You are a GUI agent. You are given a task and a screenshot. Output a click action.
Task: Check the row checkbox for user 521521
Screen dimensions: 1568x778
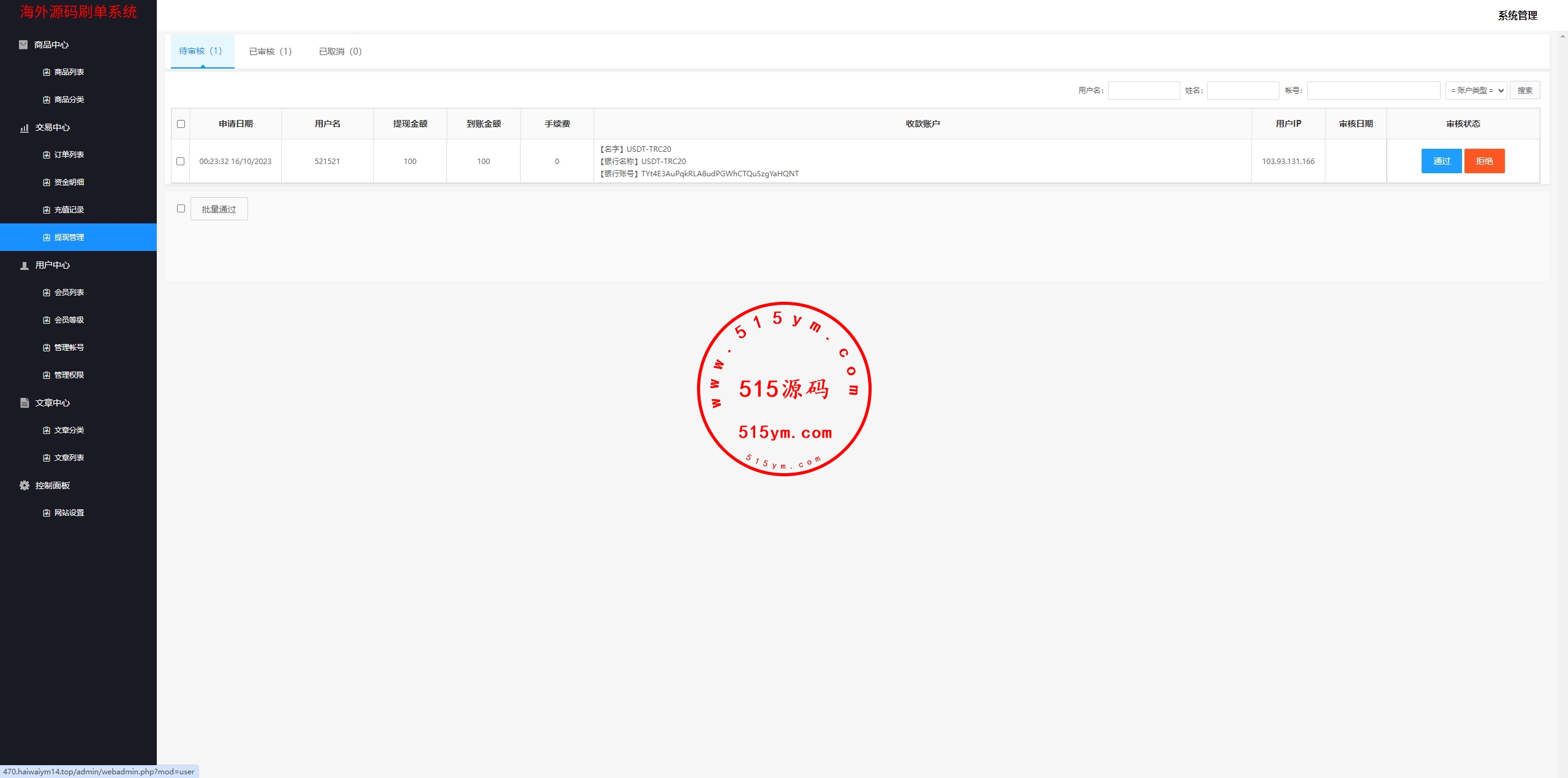coord(180,162)
